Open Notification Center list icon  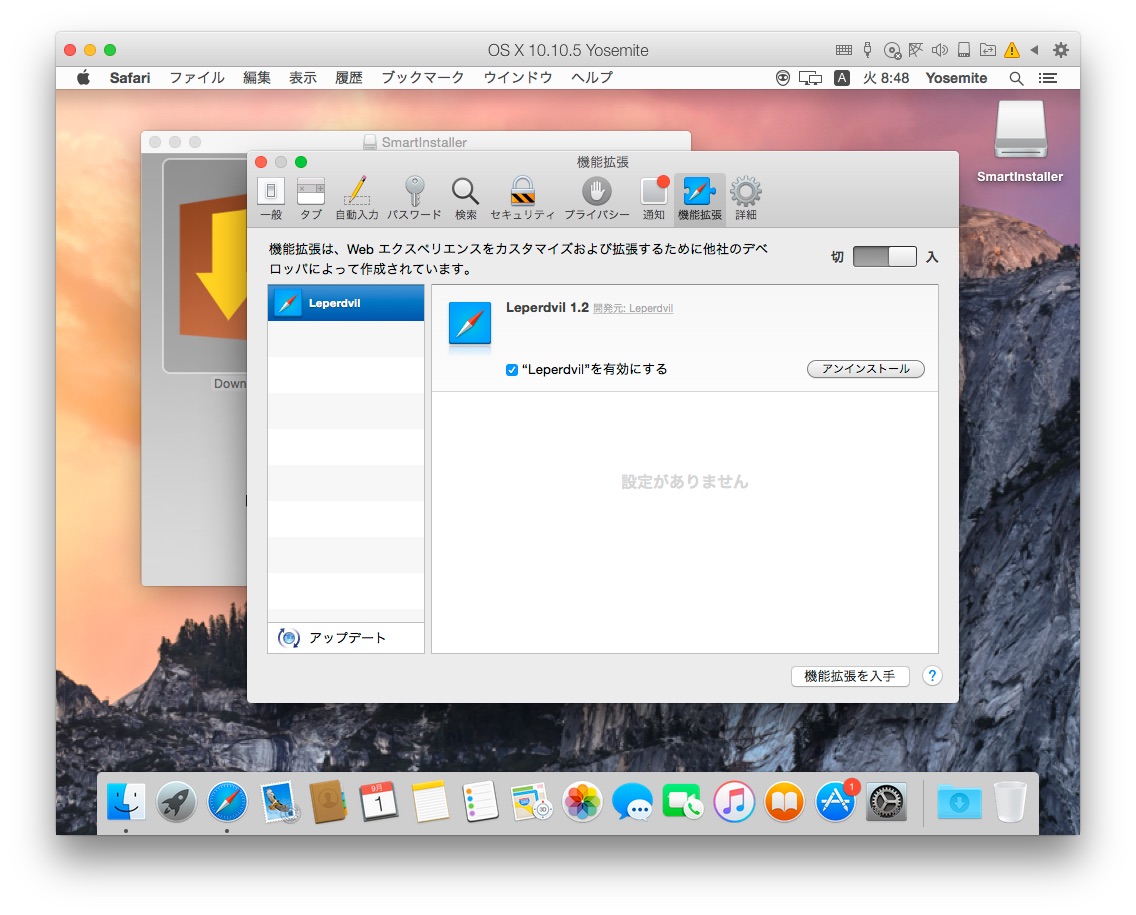pyautogui.click(x=1048, y=78)
